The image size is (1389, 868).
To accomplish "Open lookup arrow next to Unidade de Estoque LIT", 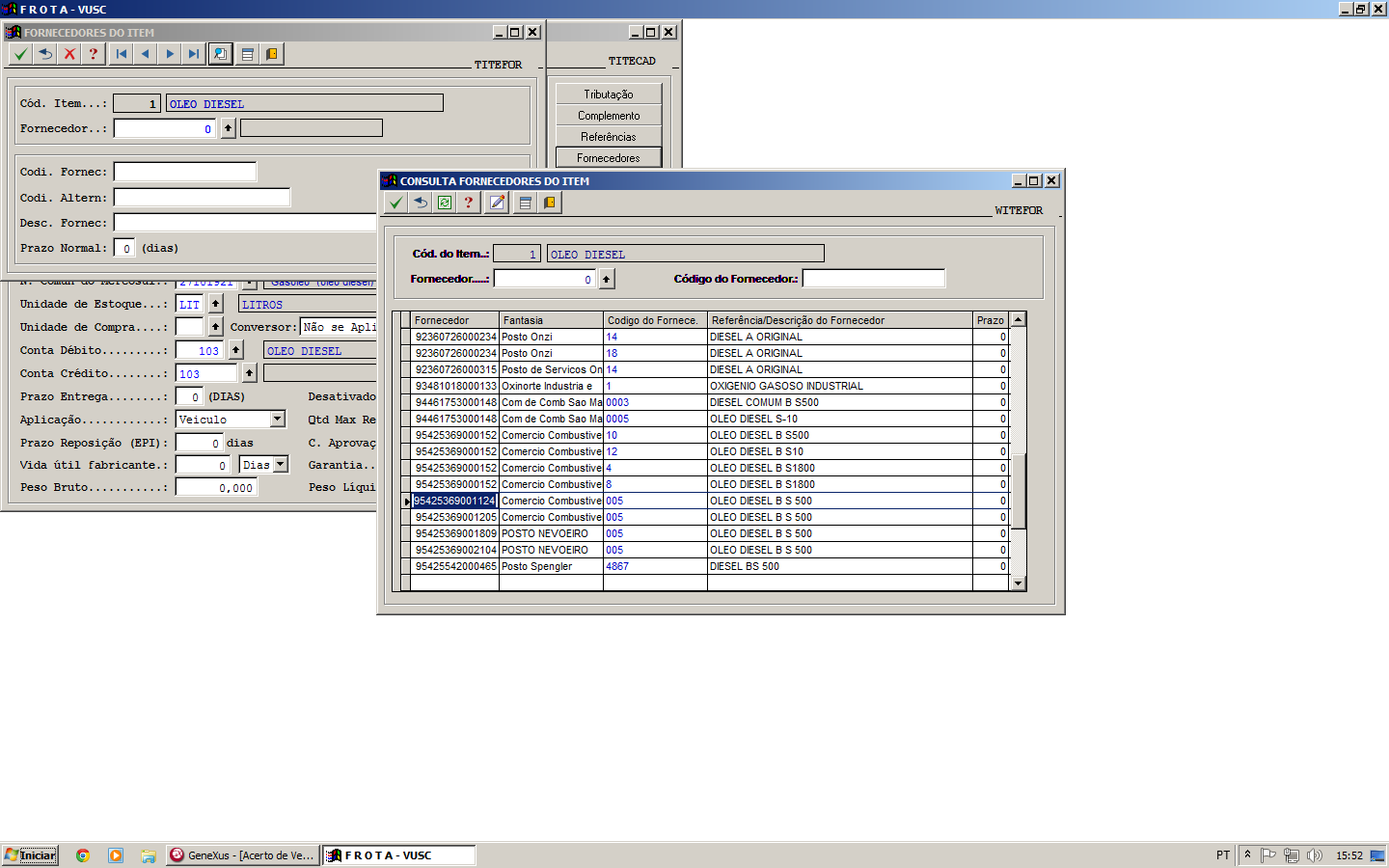I will [216, 304].
